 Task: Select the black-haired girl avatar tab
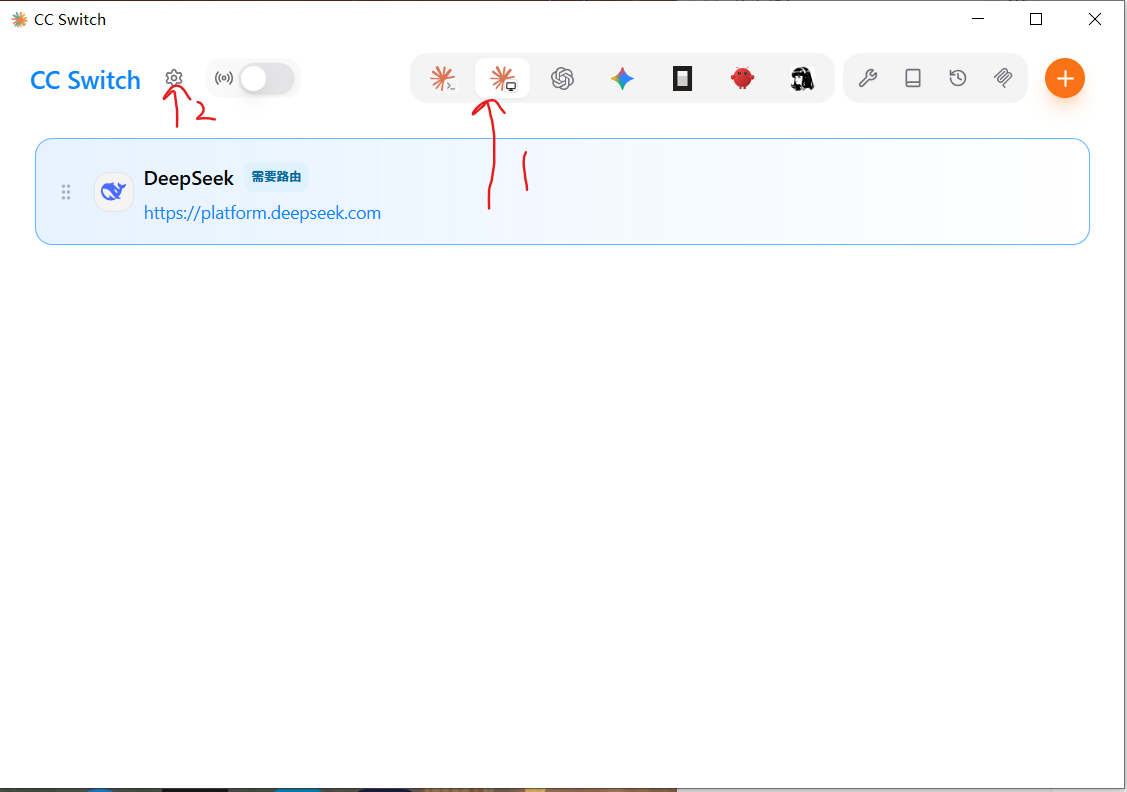(x=802, y=78)
